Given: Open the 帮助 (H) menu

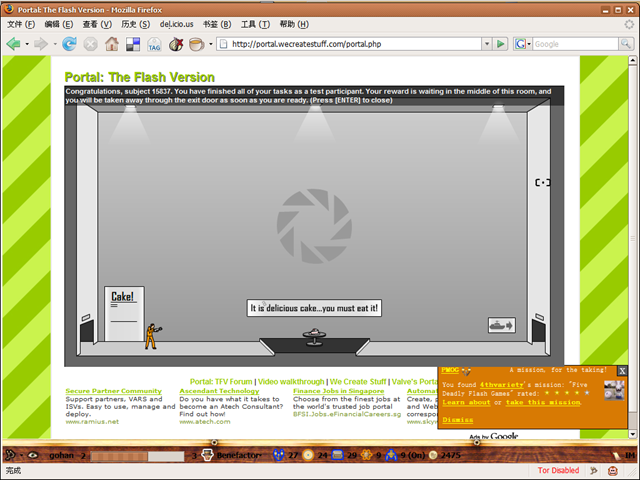Looking at the screenshot, I should coord(294,24).
